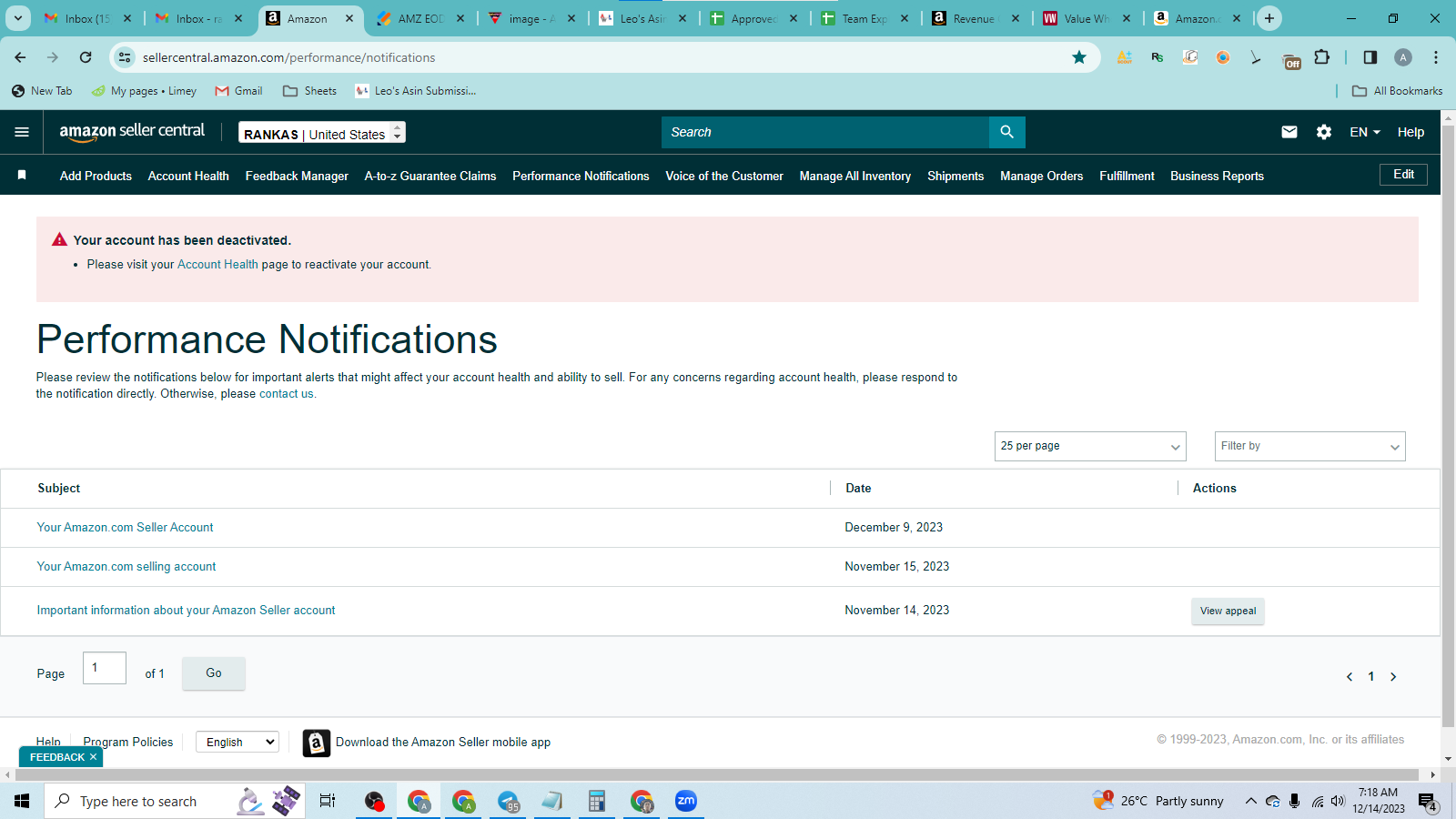Expand the Filter by dropdown
Viewport: 1456px width, 819px height.
tap(1310, 446)
